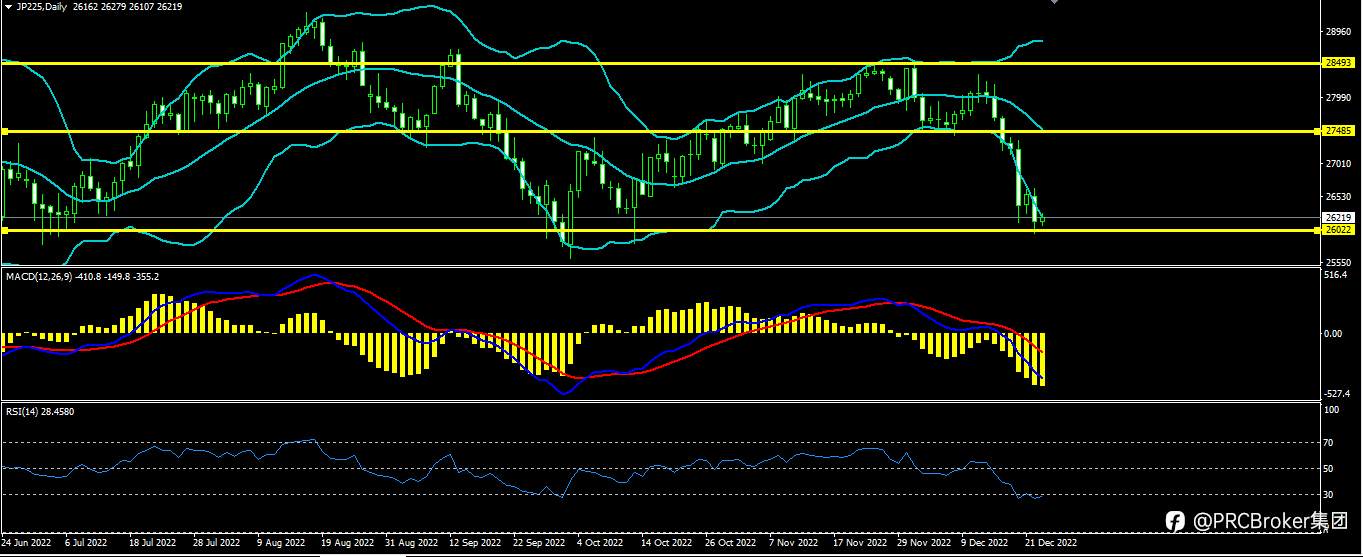The image size is (1363, 557).
Task: Click the 7 Nov 2022 date label
Action: click(x=794, y=543)
